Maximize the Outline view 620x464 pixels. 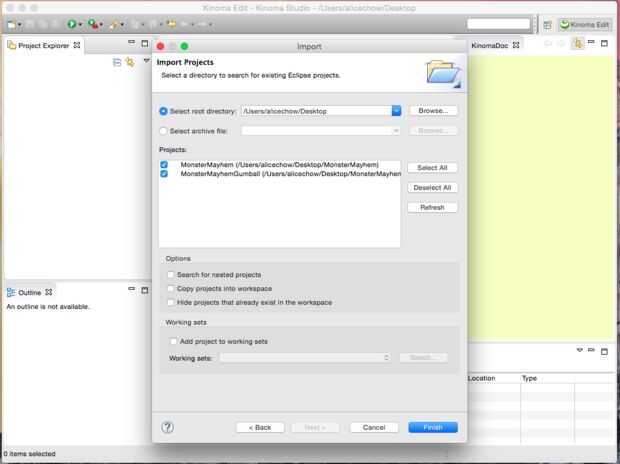point(145,290)
